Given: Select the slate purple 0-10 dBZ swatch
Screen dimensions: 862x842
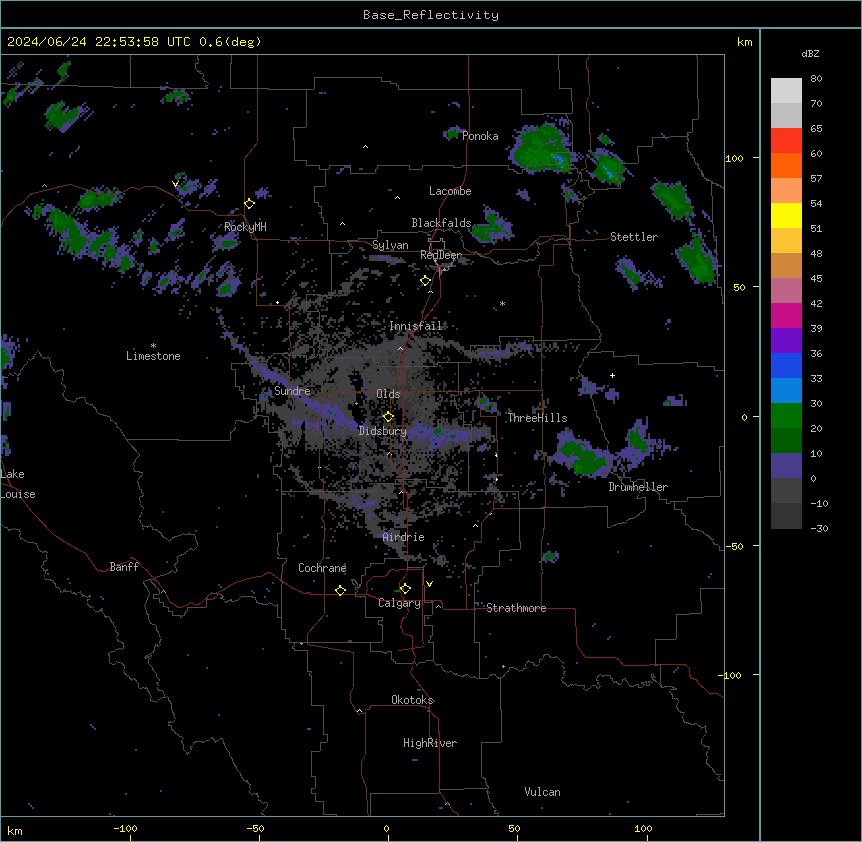Looking at the screenshot, I should pyautogui.click(x=786, y=466).
